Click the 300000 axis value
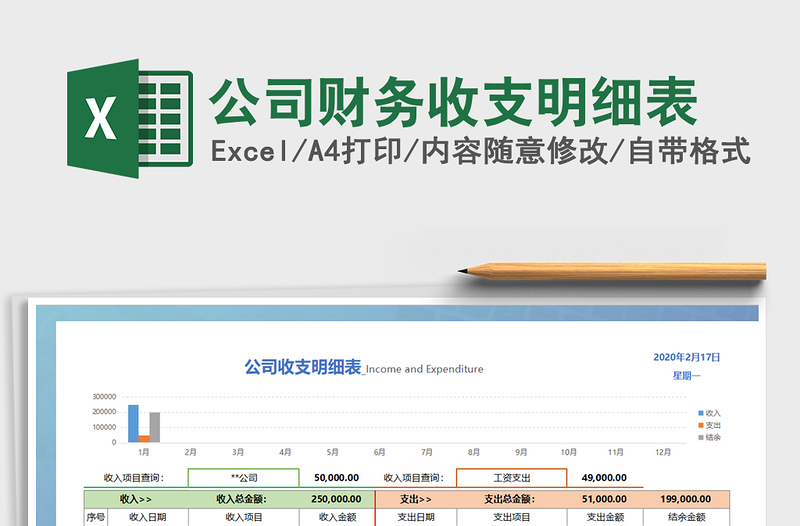The image size is (800, 526). click(x=104, y=396)
